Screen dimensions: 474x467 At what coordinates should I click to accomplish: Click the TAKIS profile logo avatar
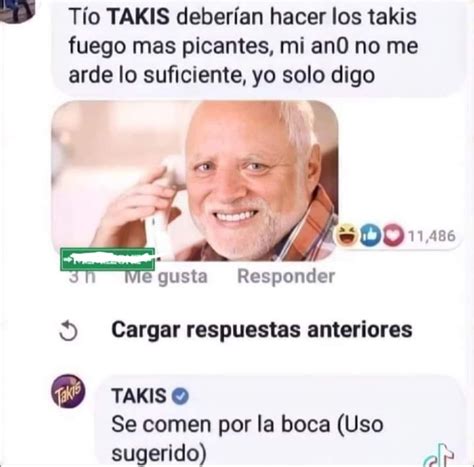68,391
